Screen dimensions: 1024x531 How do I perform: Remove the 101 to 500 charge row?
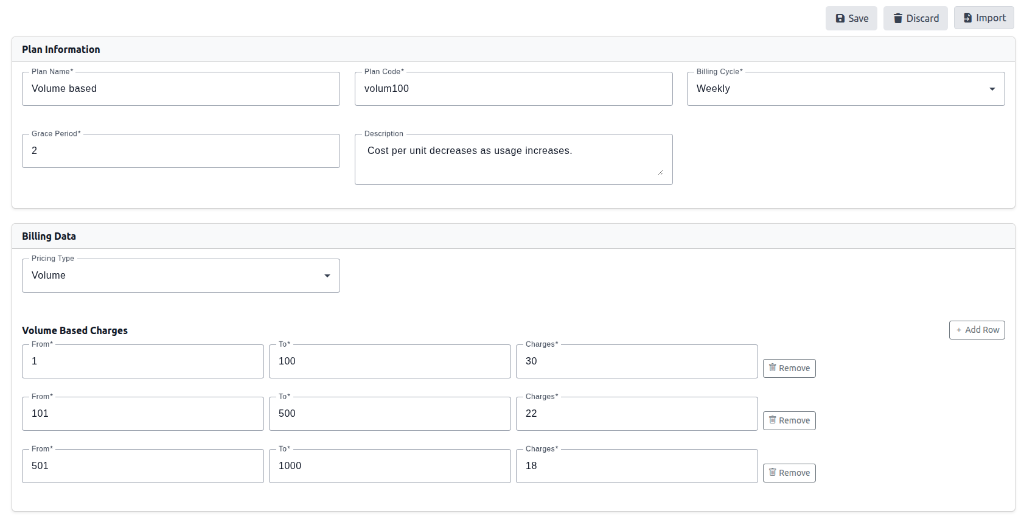click(x=789, y=420)
